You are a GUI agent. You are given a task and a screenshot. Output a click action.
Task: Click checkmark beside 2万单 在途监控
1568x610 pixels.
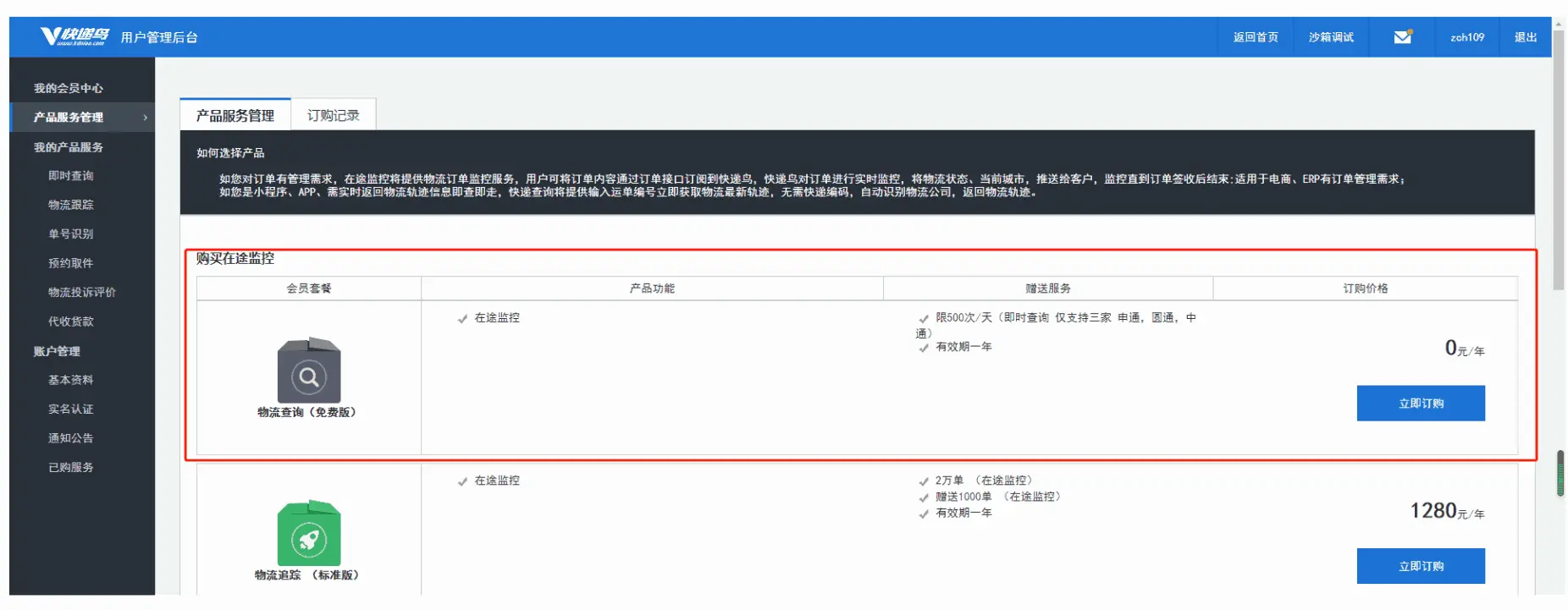(x=924, y=481)
